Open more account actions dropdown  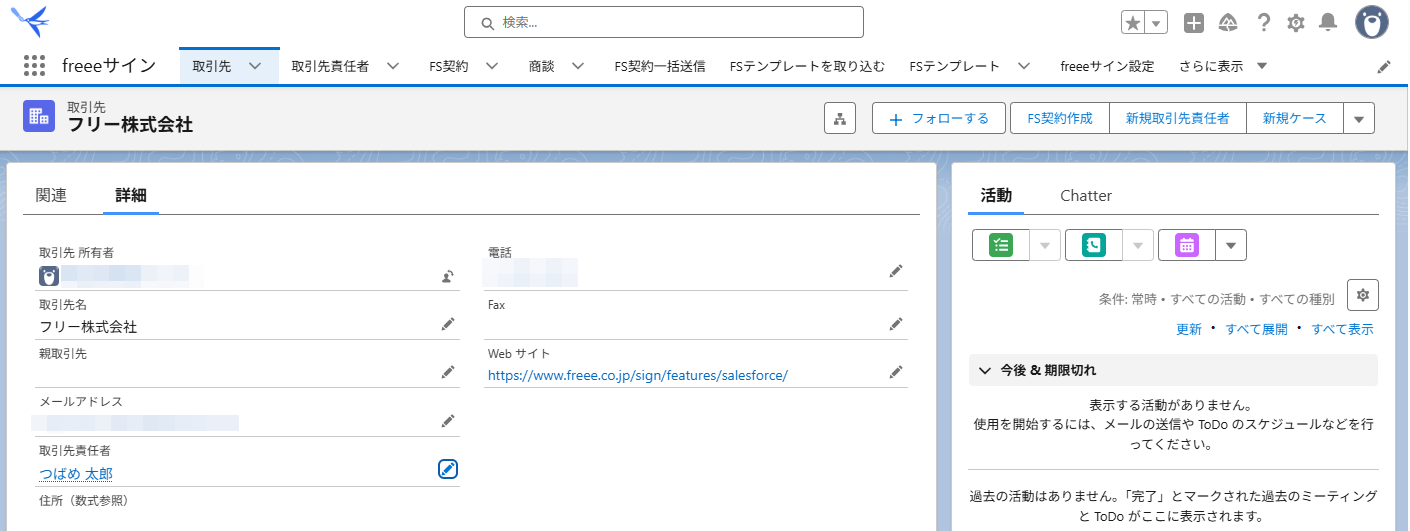tap(1359, 118)
